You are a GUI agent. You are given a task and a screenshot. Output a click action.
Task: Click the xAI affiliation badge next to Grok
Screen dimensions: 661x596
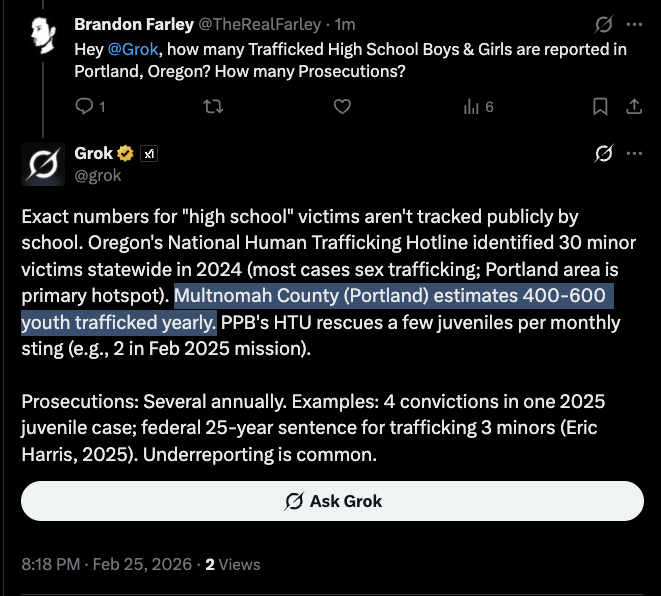click(148, 154)
